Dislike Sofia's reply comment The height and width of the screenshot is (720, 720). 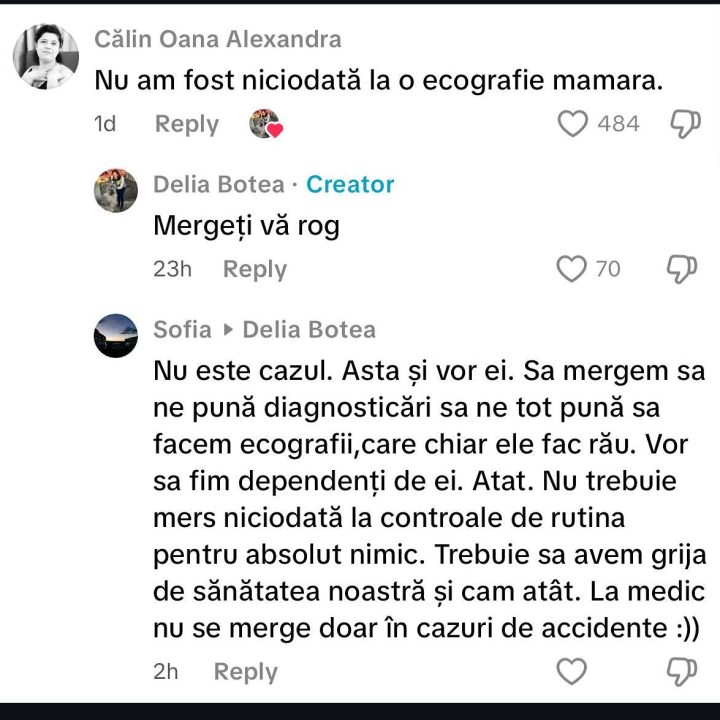click(x=682, y=671)
